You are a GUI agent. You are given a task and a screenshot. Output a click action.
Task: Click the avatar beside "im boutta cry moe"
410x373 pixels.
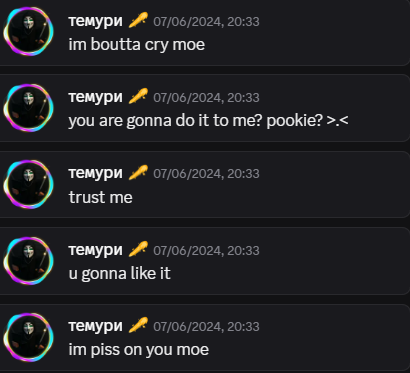click(29, 31)
